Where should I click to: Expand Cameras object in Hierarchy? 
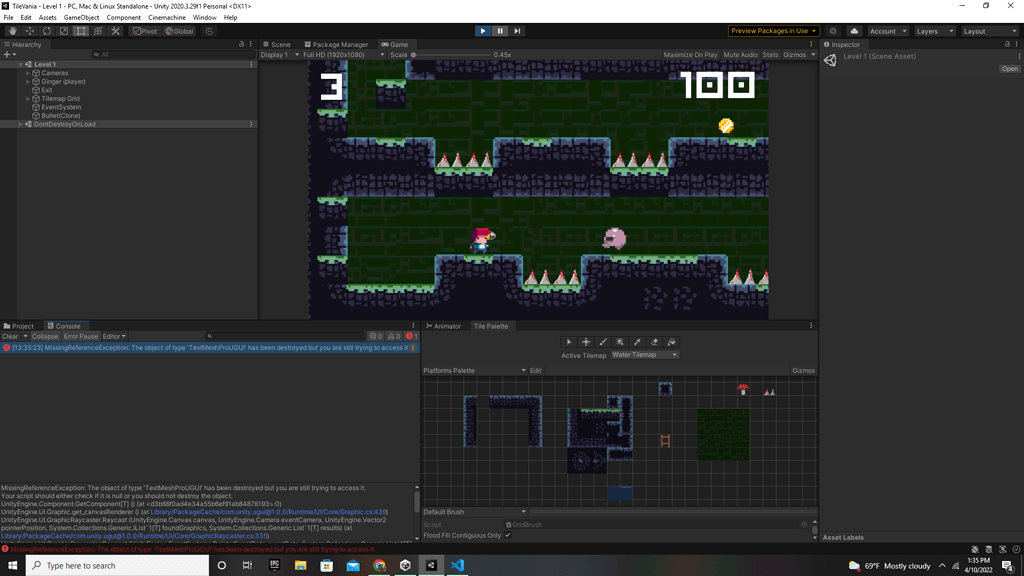28,73
